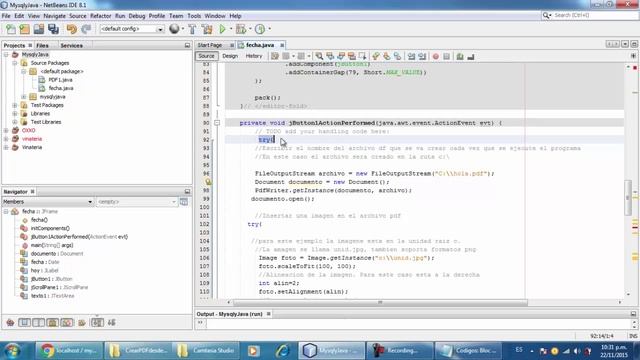Open Internet Explorer from the taskbar
The image size is (640, 360).
[x=282, y=351]
